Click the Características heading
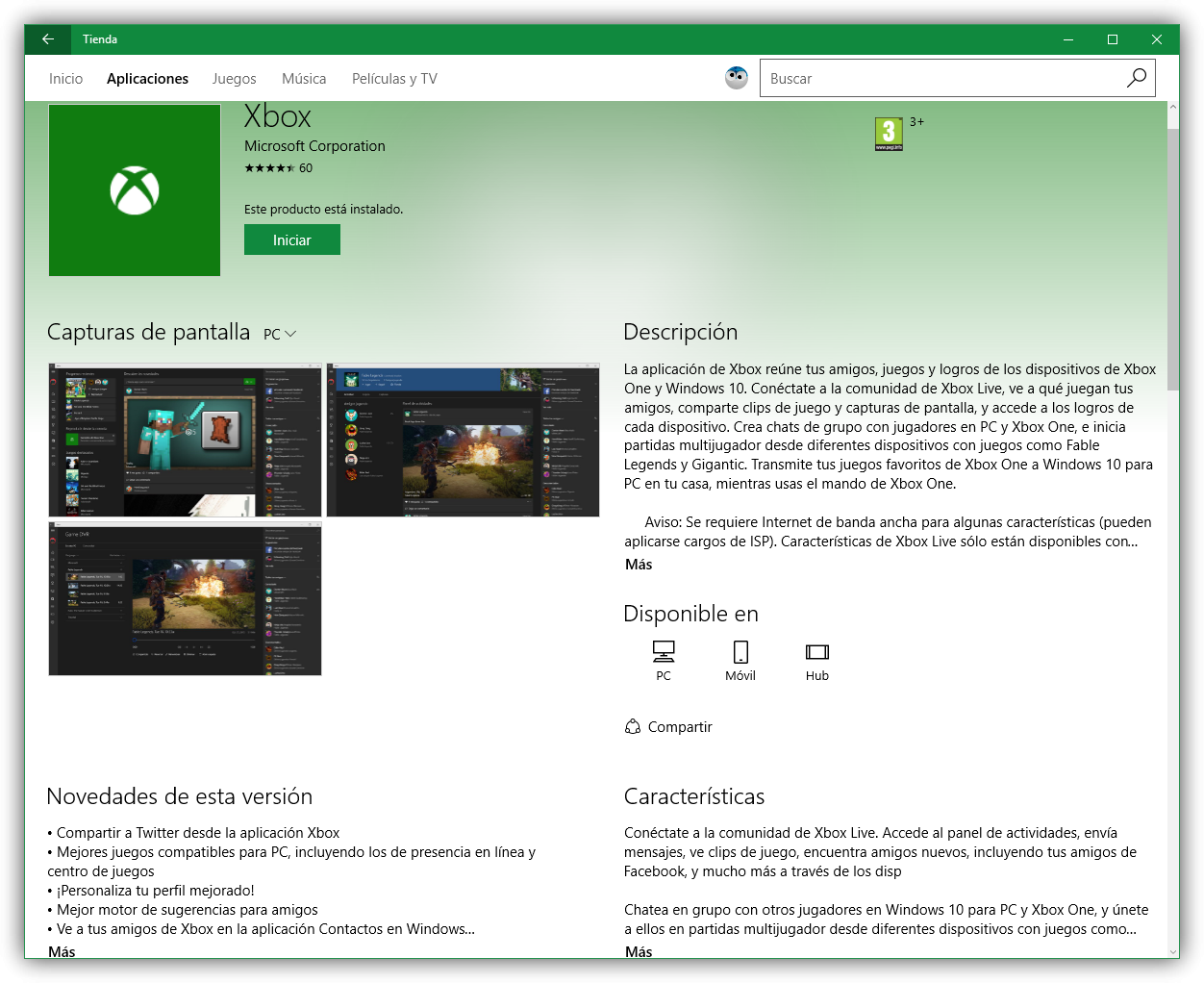 [694, 796]
